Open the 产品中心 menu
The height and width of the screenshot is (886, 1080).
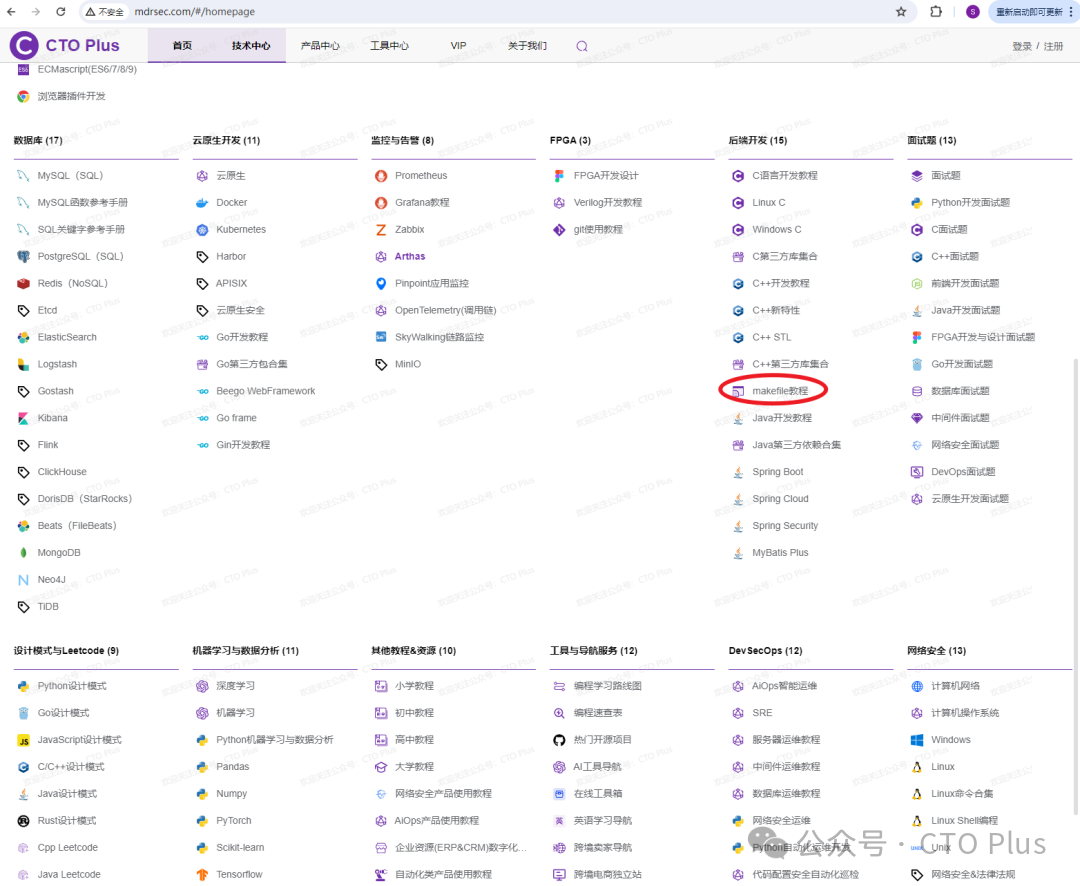(x=320, y=45)
